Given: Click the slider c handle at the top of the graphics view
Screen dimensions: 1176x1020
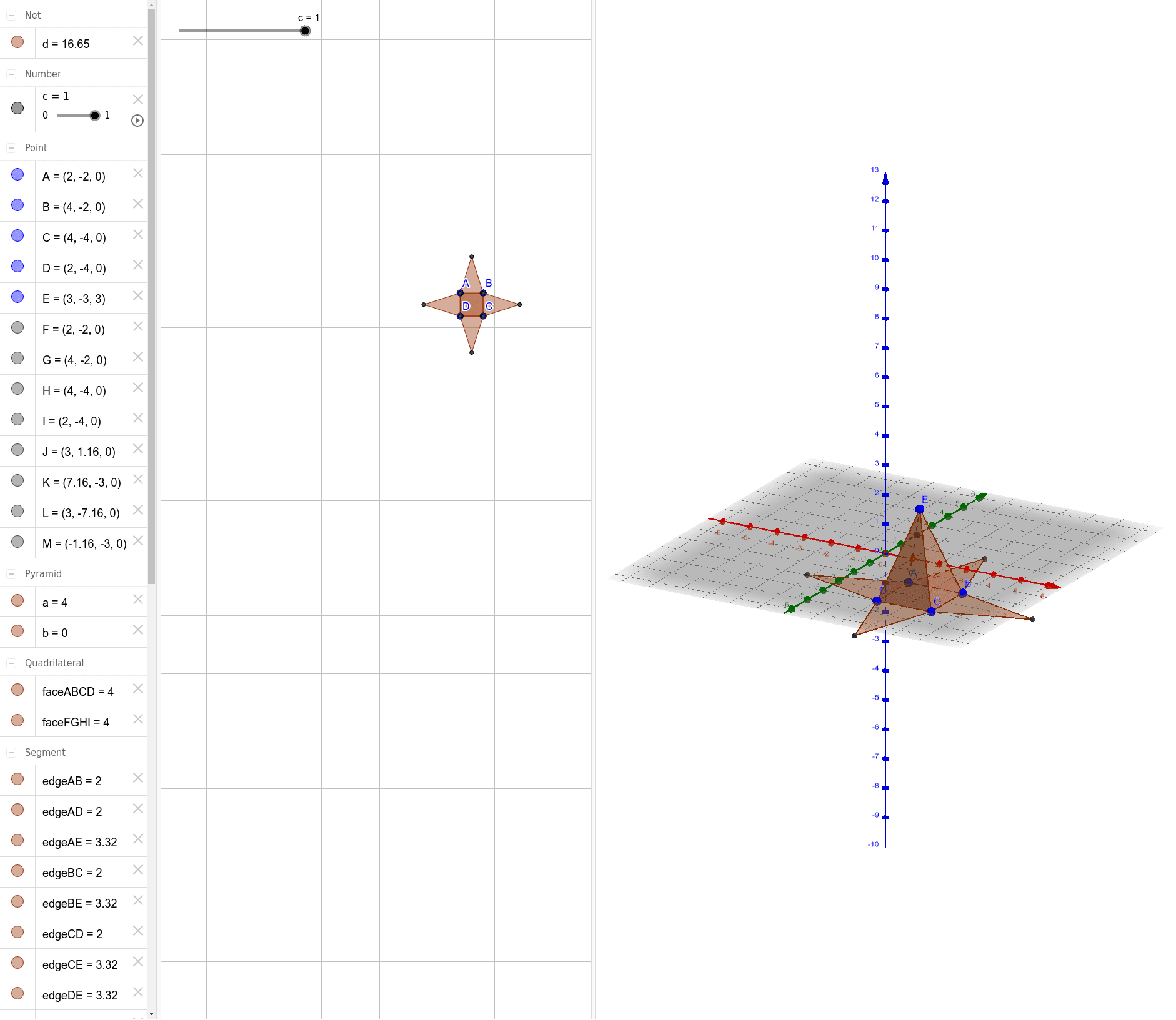Looking at the screenshot, I should click(x=305, y=29).
